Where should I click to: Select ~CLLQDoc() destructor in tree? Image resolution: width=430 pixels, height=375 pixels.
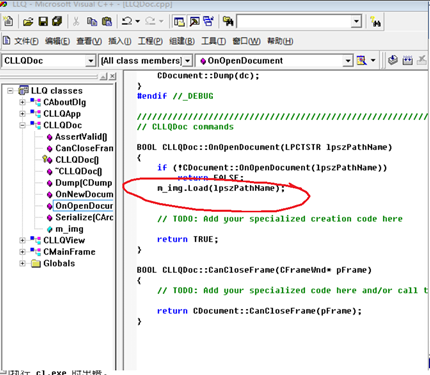79,171
